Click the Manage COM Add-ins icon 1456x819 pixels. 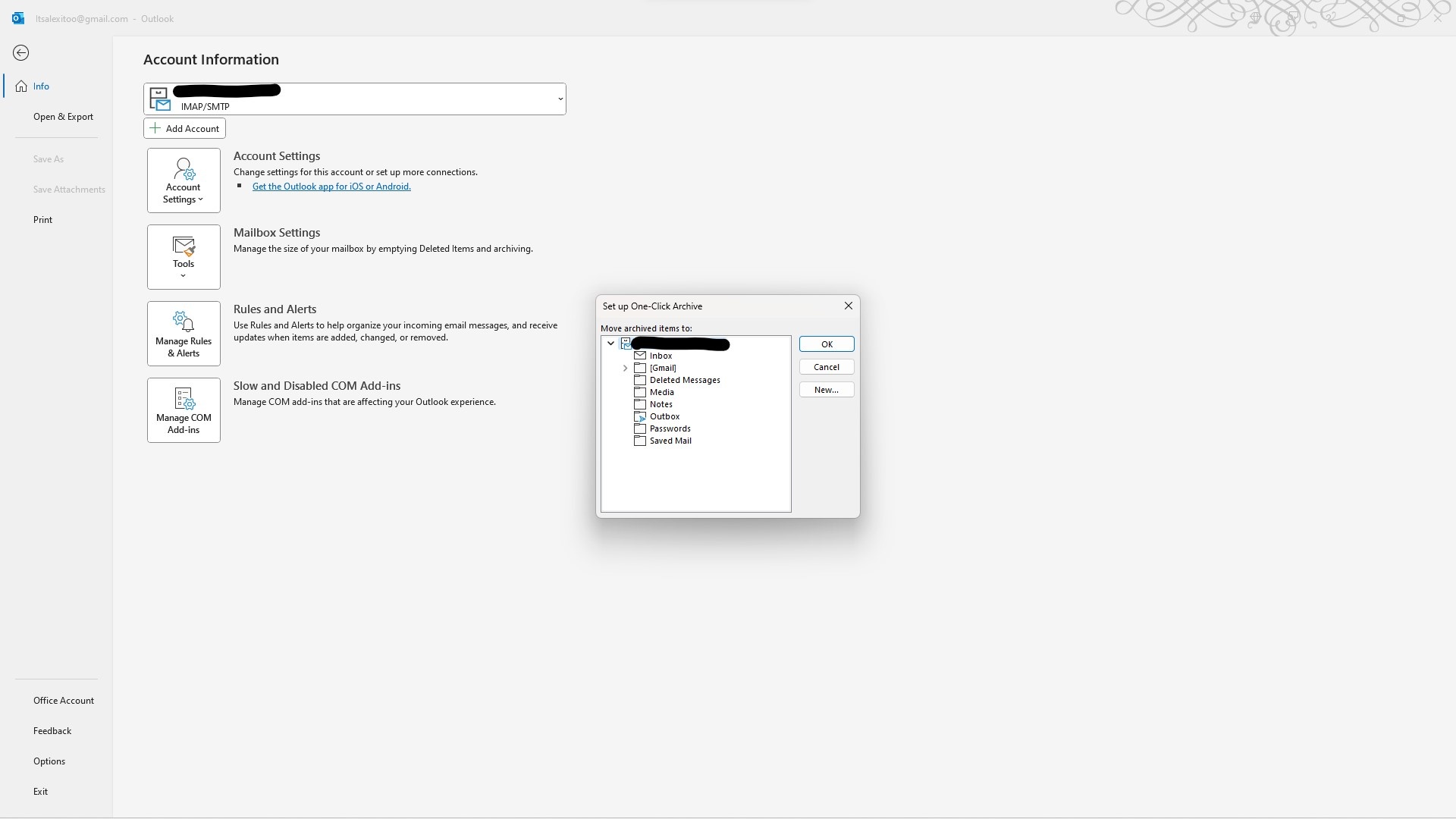click(x=184, y=409)
